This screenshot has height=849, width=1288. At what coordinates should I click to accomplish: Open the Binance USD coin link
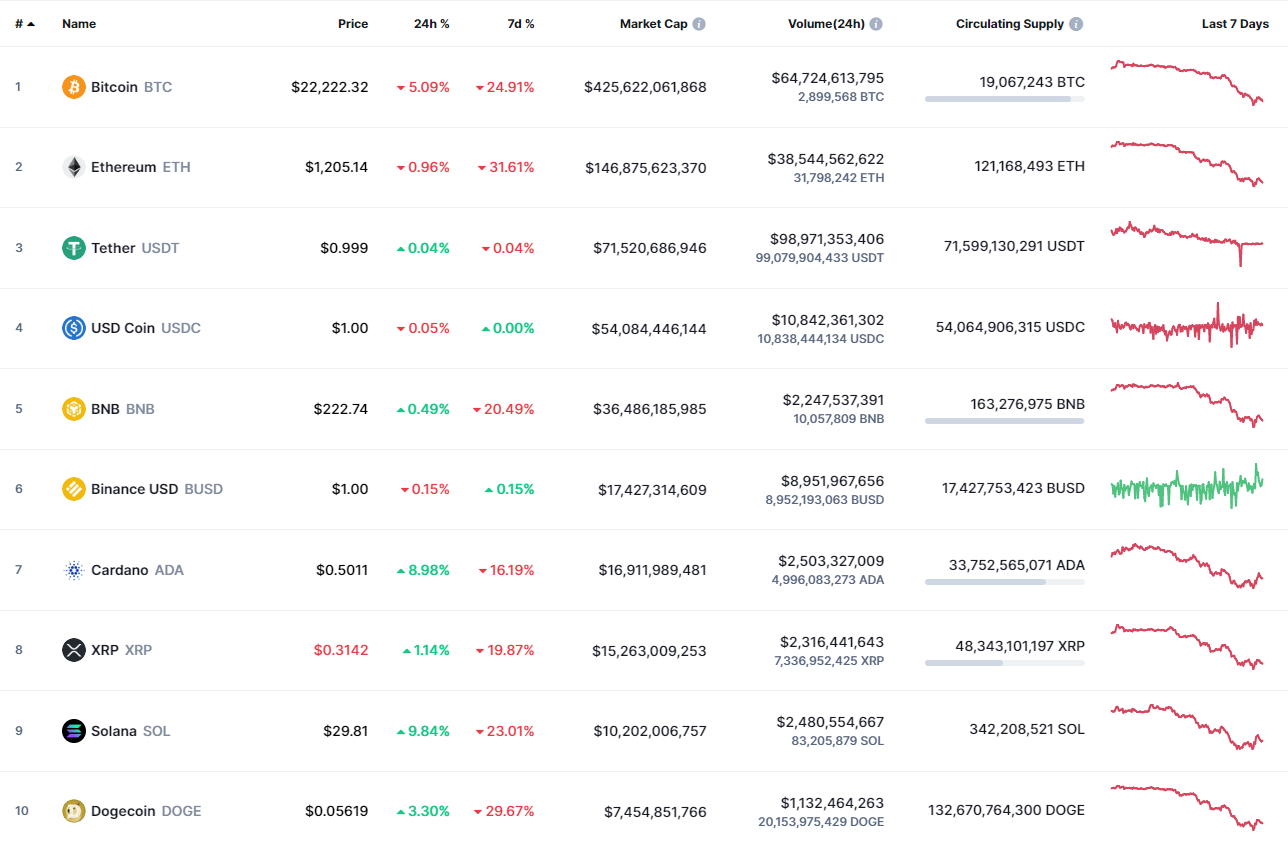point(134,489)
